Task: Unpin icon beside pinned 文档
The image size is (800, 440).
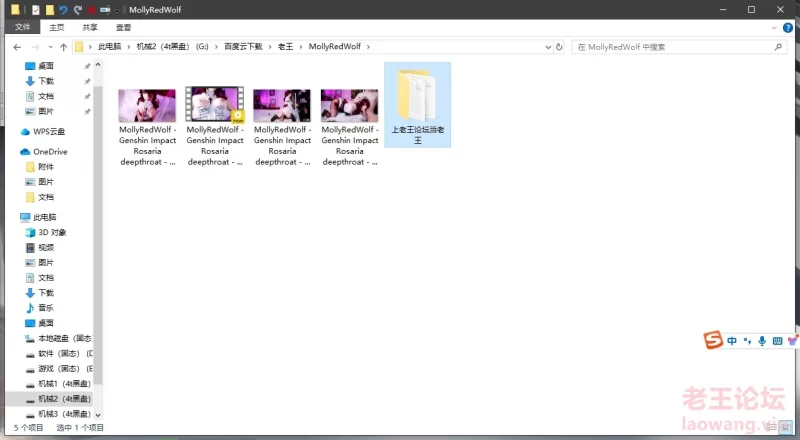Action: 87,96
